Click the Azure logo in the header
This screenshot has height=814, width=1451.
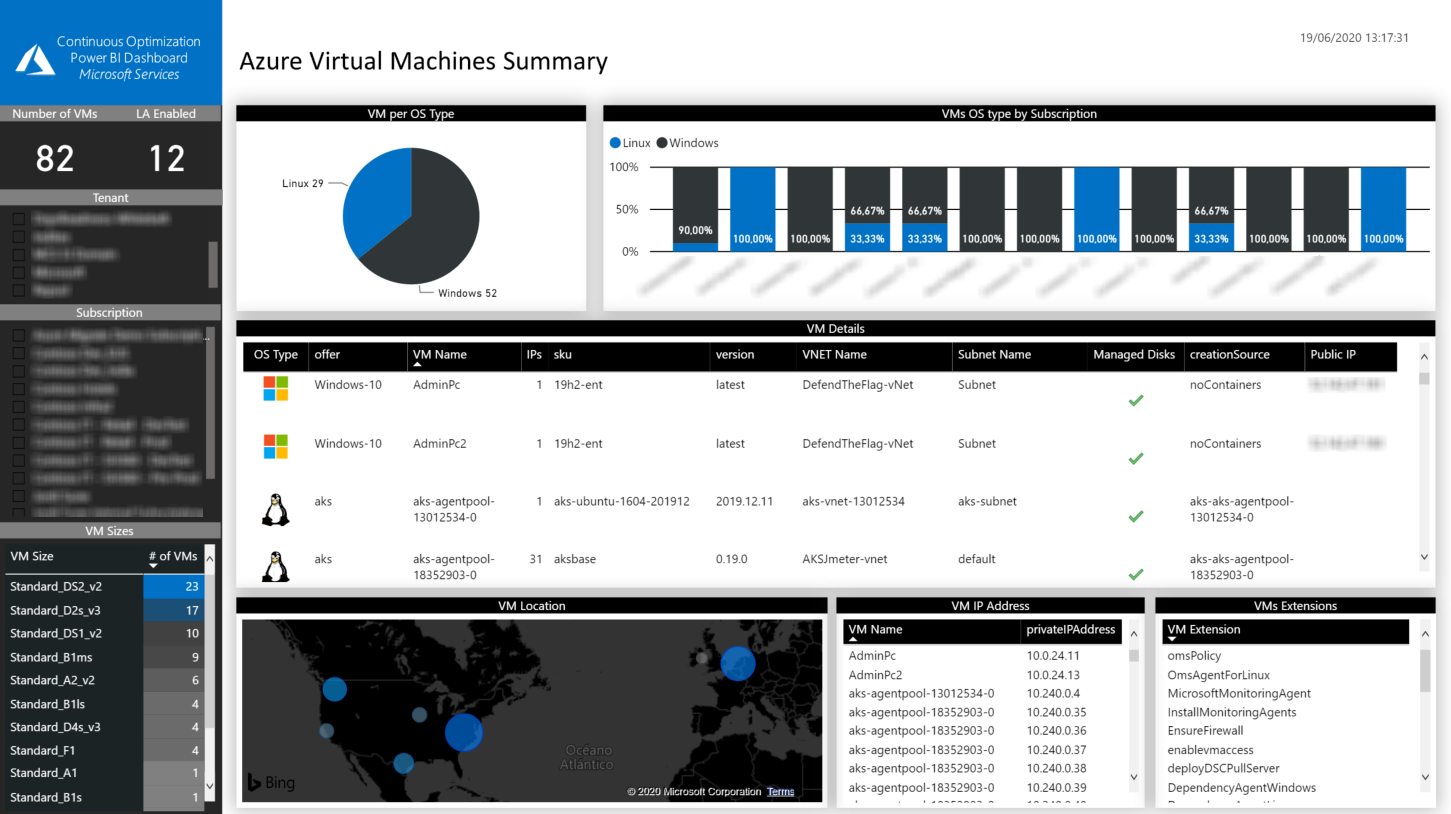click(x=35, y=59)
